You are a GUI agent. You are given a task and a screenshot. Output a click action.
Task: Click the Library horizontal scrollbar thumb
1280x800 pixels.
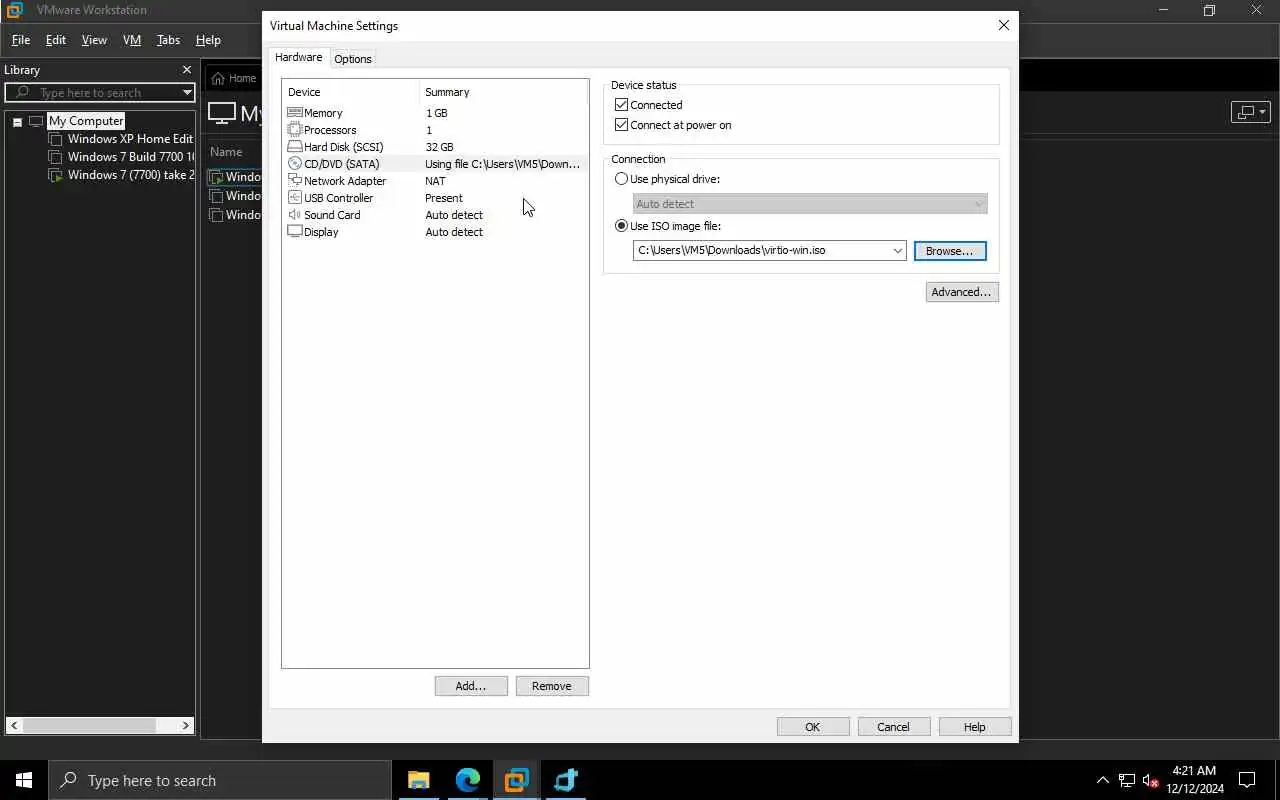(89, 725)
